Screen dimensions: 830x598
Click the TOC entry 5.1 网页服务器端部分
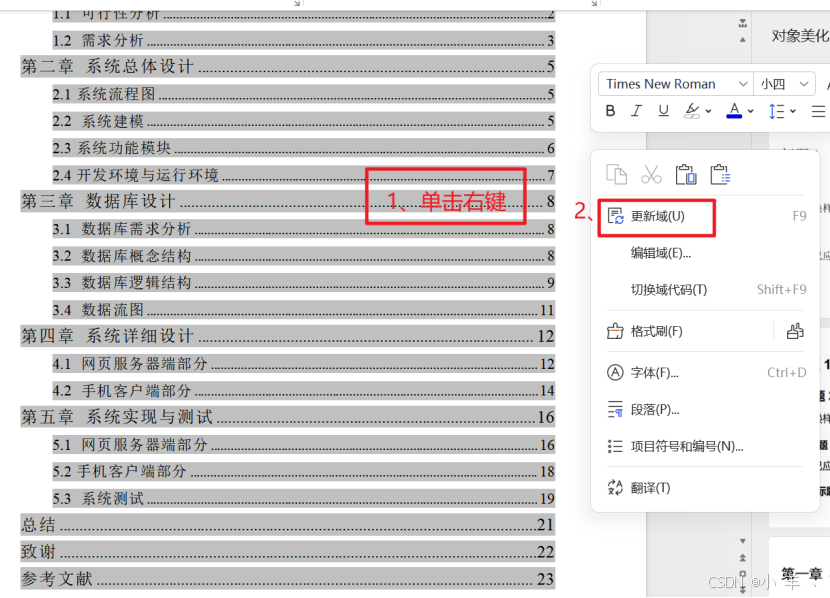(303, 445)
